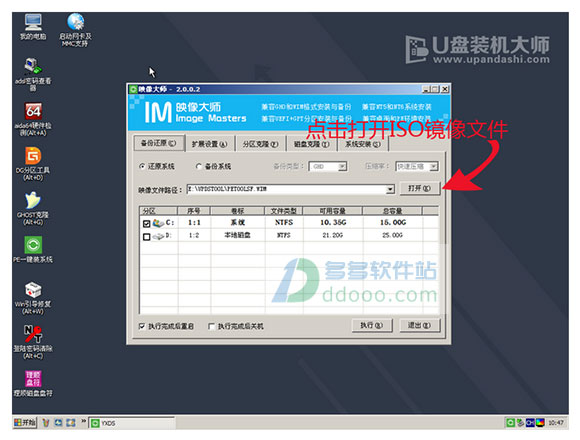
Task: Open the adsl密码查看器 desktop icon
Action: [33, 74]
